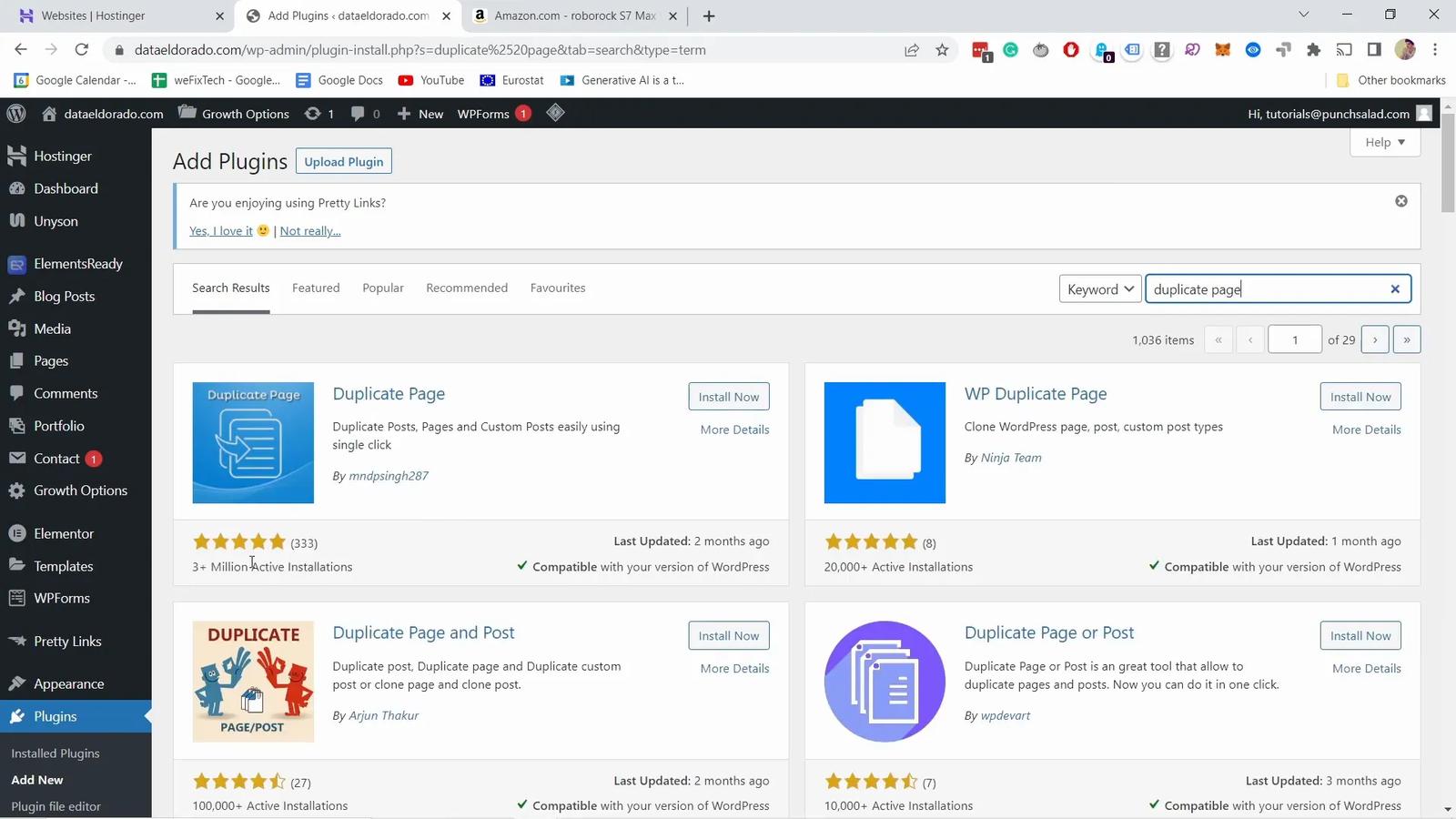Open the Keyword search type dropdown
The width and height of the screenshot is (1456, 819).
(1100, 289)
